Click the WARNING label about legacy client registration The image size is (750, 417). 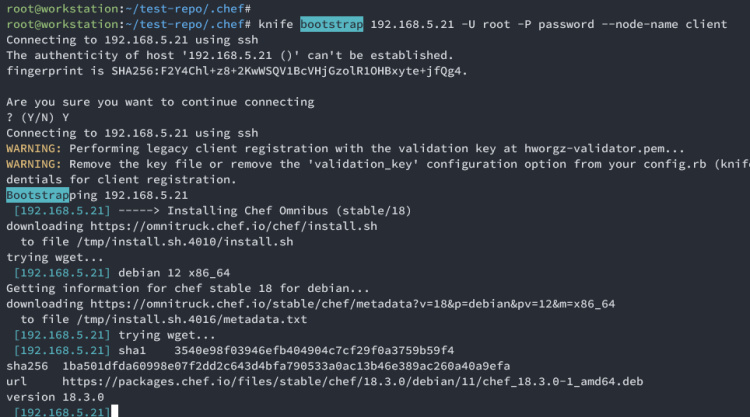coord(34,148)
